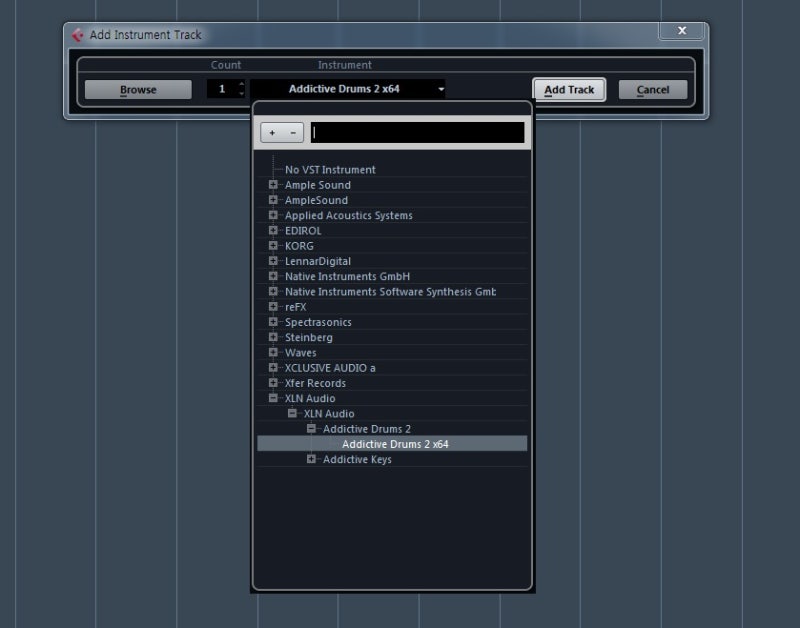The image size is (800, 628).
Task: Collapse the nested XLN Audio subfolder
Action: click(292, 413)
